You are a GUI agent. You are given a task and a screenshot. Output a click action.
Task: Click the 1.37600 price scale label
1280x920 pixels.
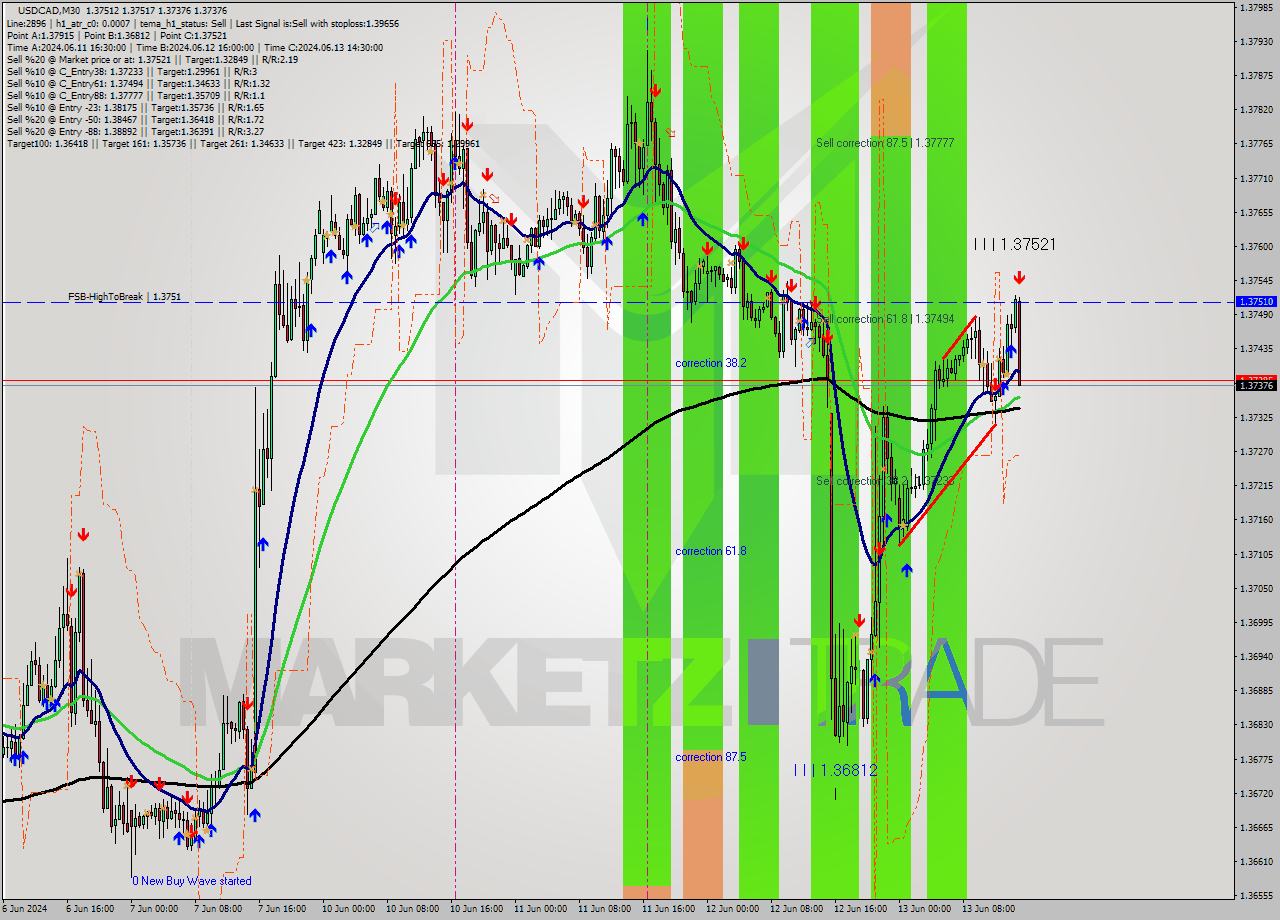click(x=1256, y=246)
